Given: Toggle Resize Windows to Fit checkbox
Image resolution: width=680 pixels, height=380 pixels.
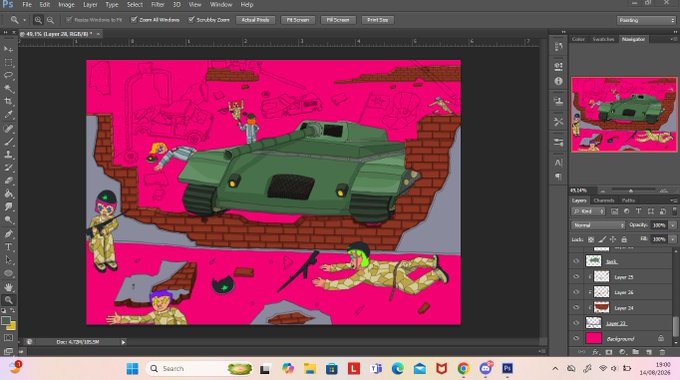Looking at the screenshot, I should (x=69, y=20).
